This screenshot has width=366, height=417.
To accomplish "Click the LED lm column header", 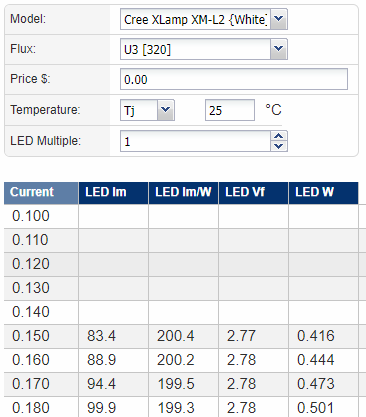I will [x=113, y=193].
